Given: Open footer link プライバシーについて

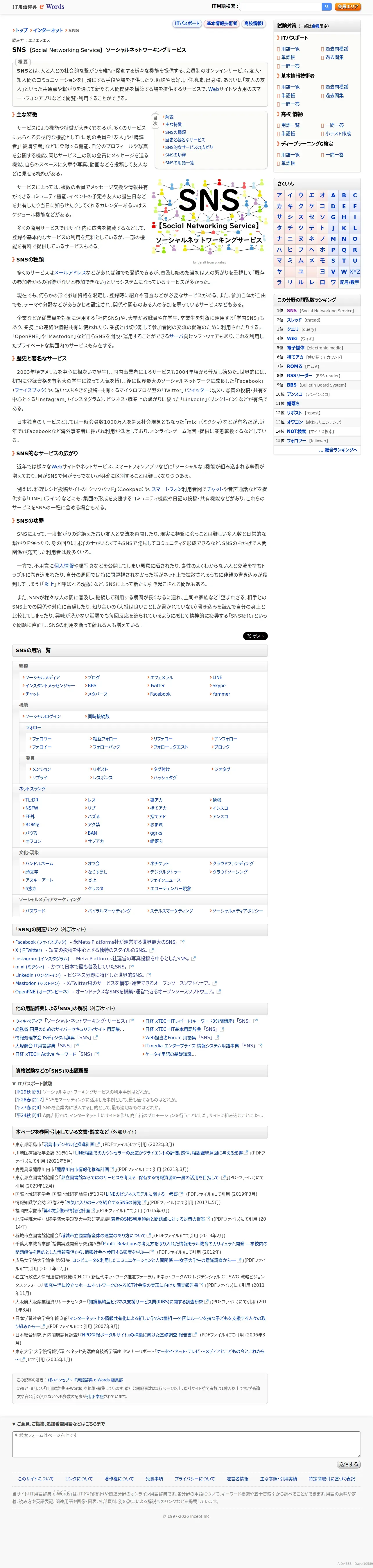Looking at the screenshot, I should 194,1479.
